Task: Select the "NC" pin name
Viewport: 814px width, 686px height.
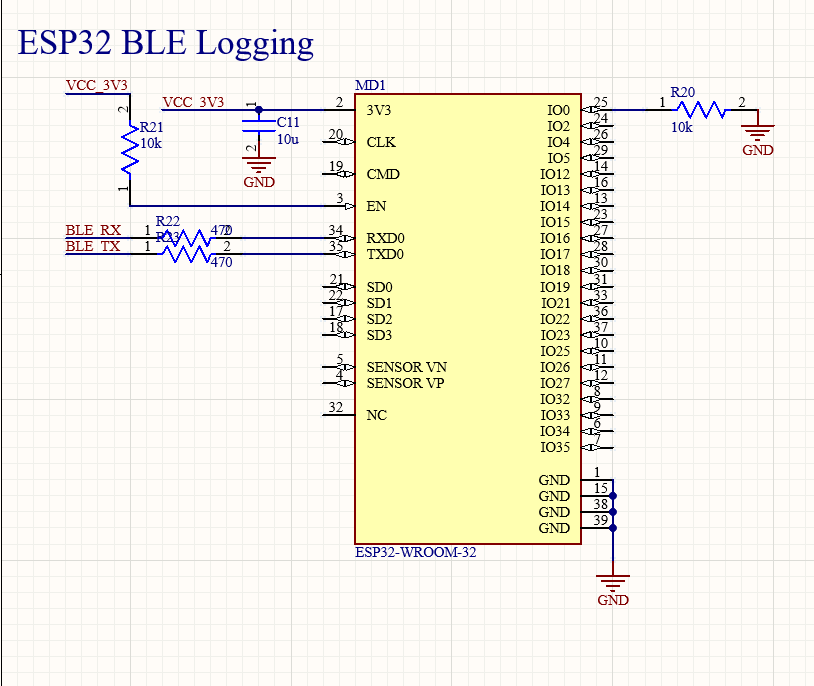Action: (x=376, y=415)
